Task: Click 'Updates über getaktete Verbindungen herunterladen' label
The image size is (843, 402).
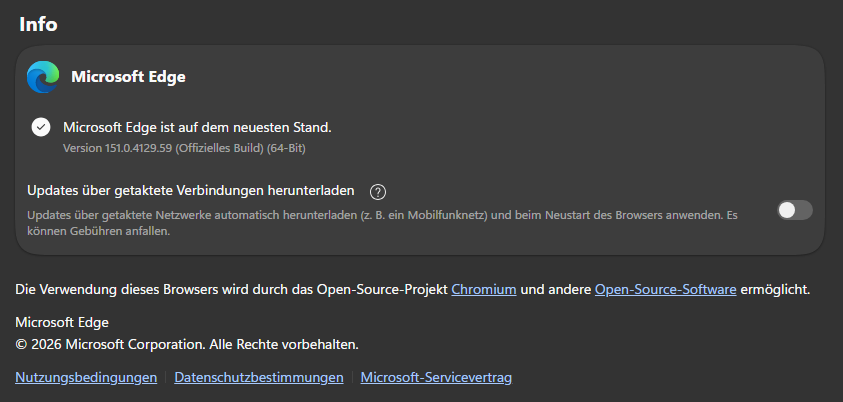Action: (191, 190)
